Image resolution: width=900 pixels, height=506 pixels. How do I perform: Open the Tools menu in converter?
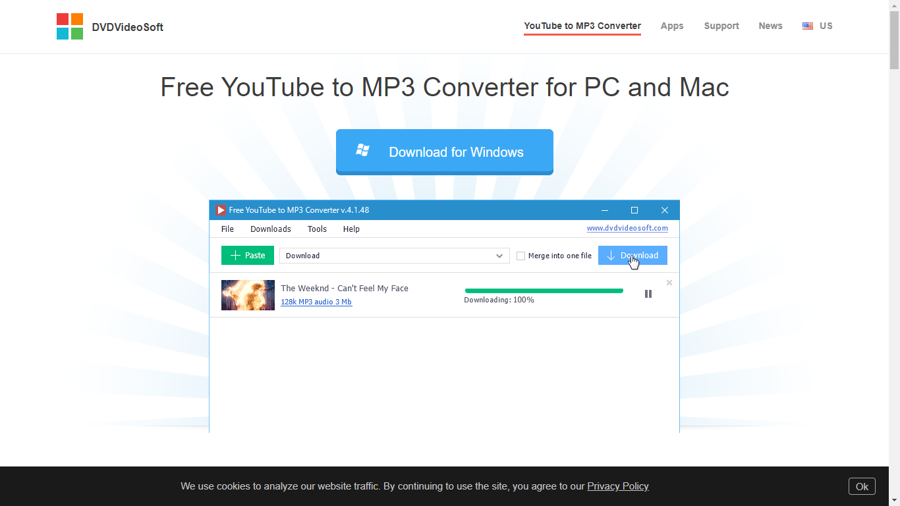pyautogui.click(x=317, y=229)
